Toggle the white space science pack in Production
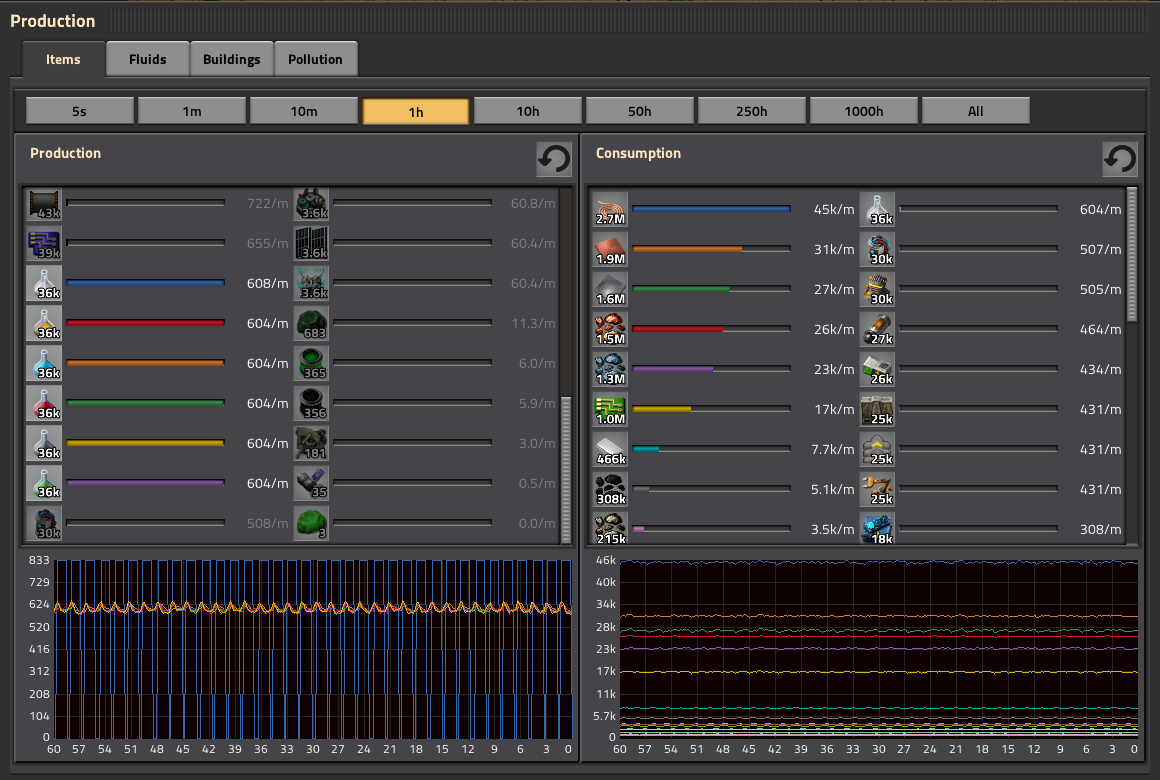This screenshot has height=780, width=1160. pos(44,283)
